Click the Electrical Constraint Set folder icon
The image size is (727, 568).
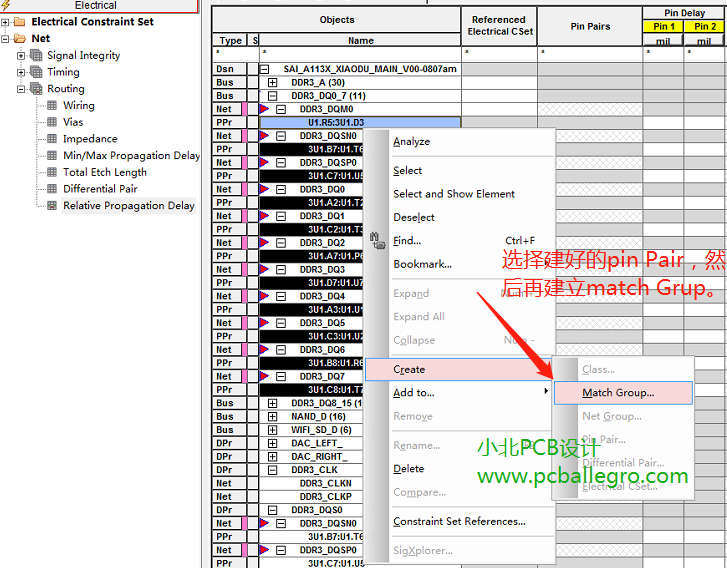point(20,22)
